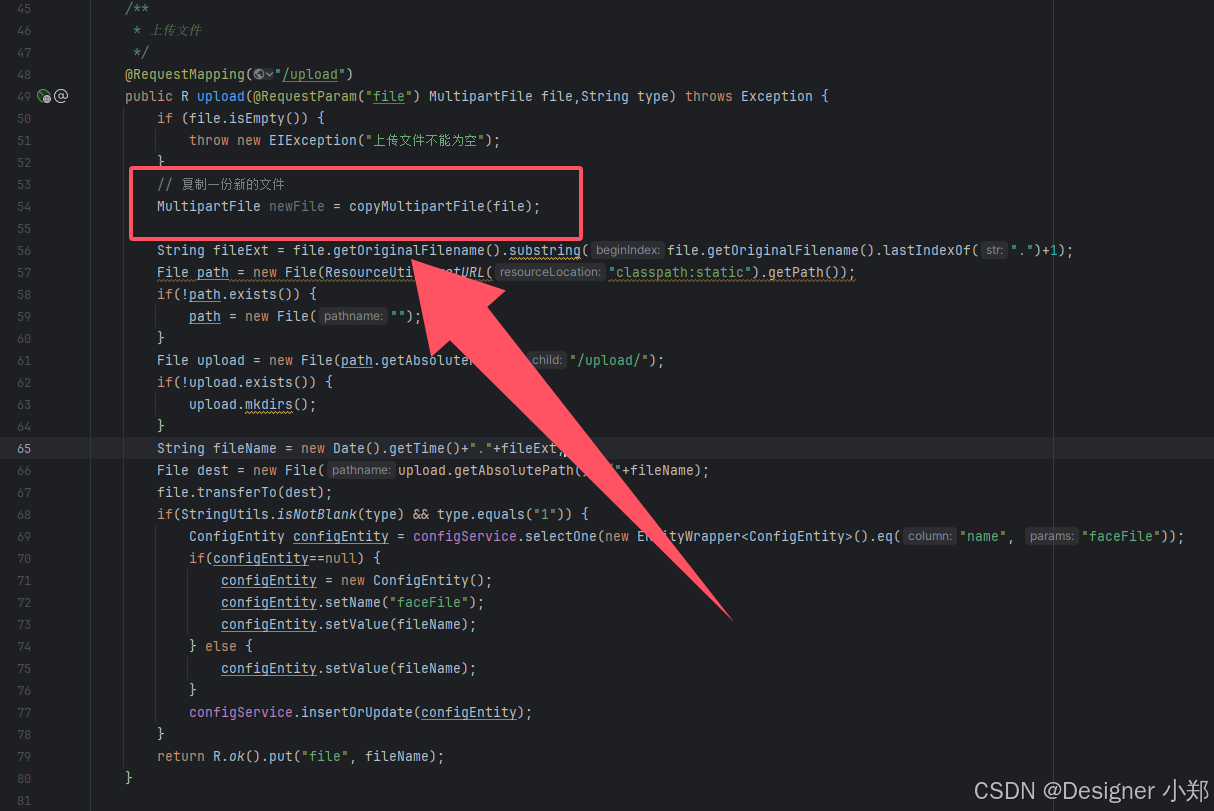The width and height of the screenshot is (1214, 811).
Task: Click the string "上传文件不能为空"
Action: [x=427, y=140]
